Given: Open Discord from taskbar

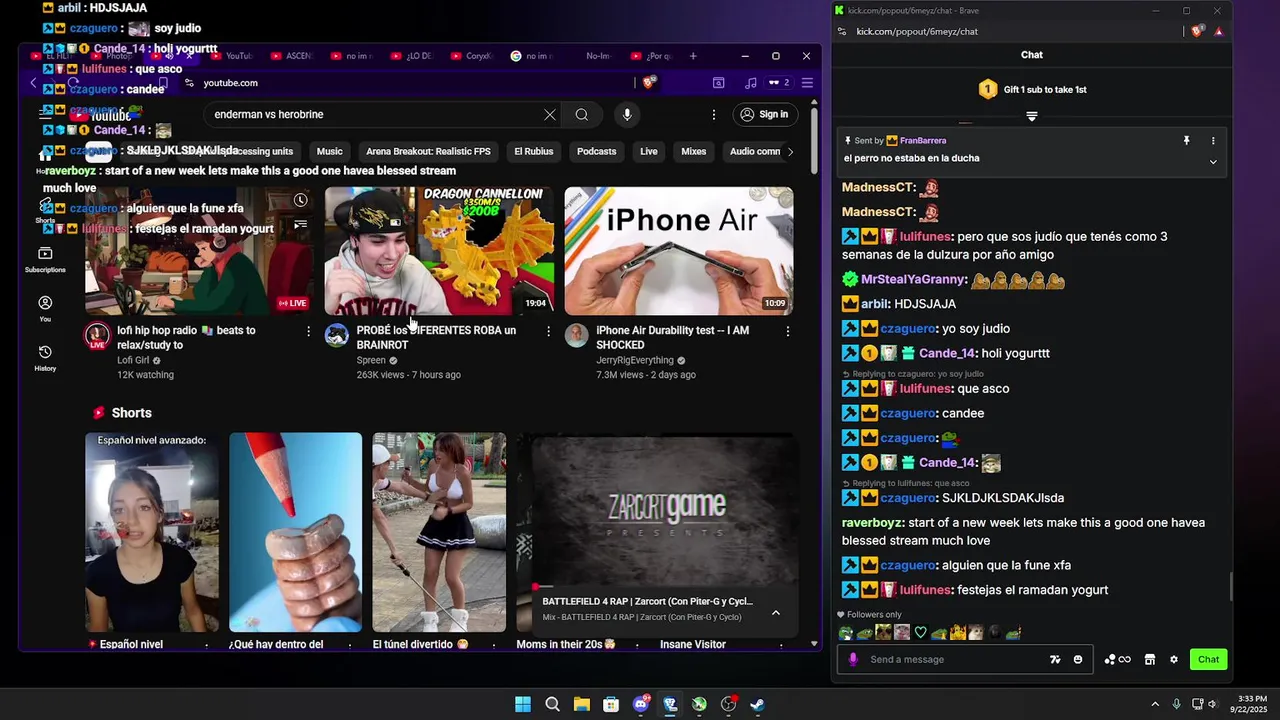Looking at the screenshot, I should (x=641, y=704).
